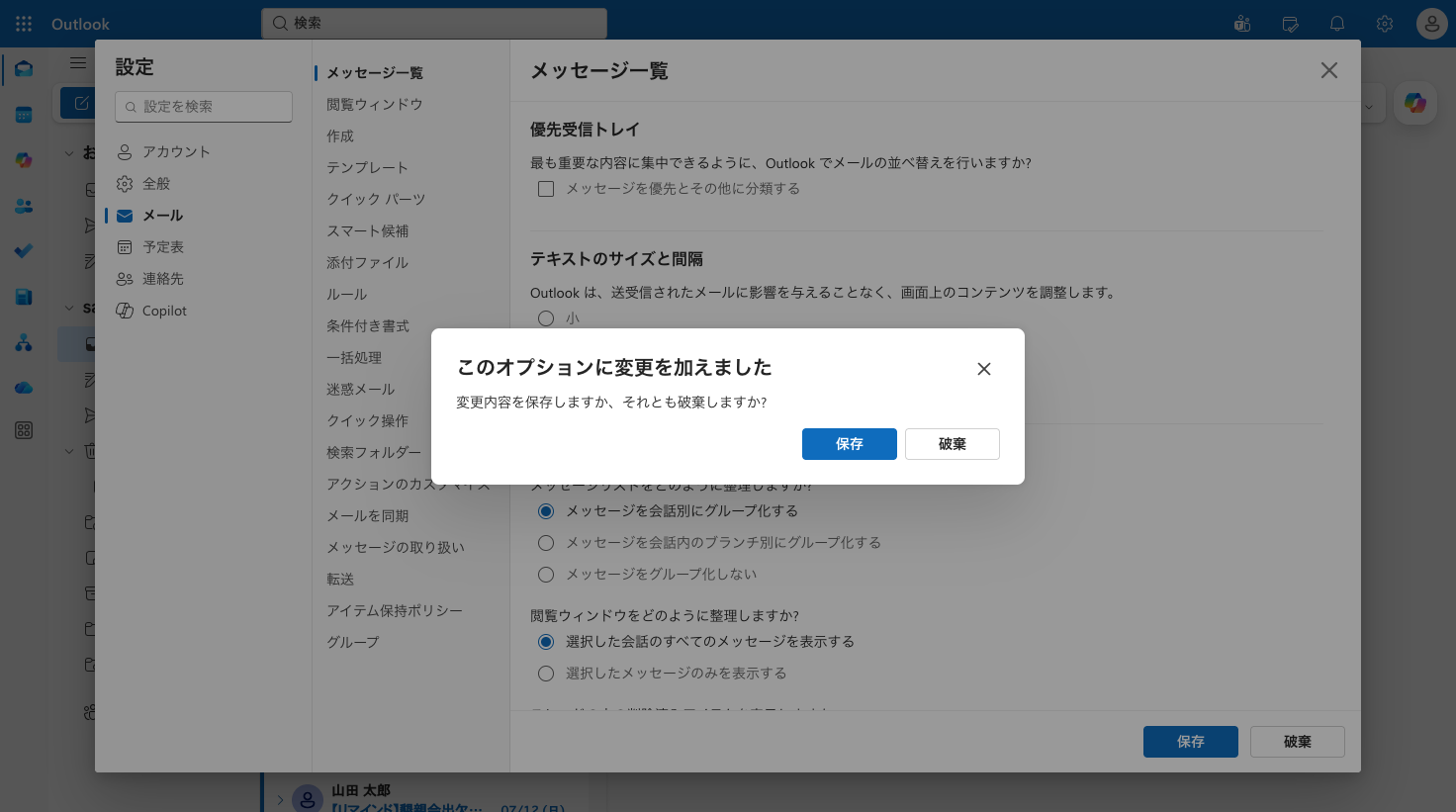Open the OneDrive cloud icon
The height and width of the screenshot is (812, 1456).
(x=24, y=388)
